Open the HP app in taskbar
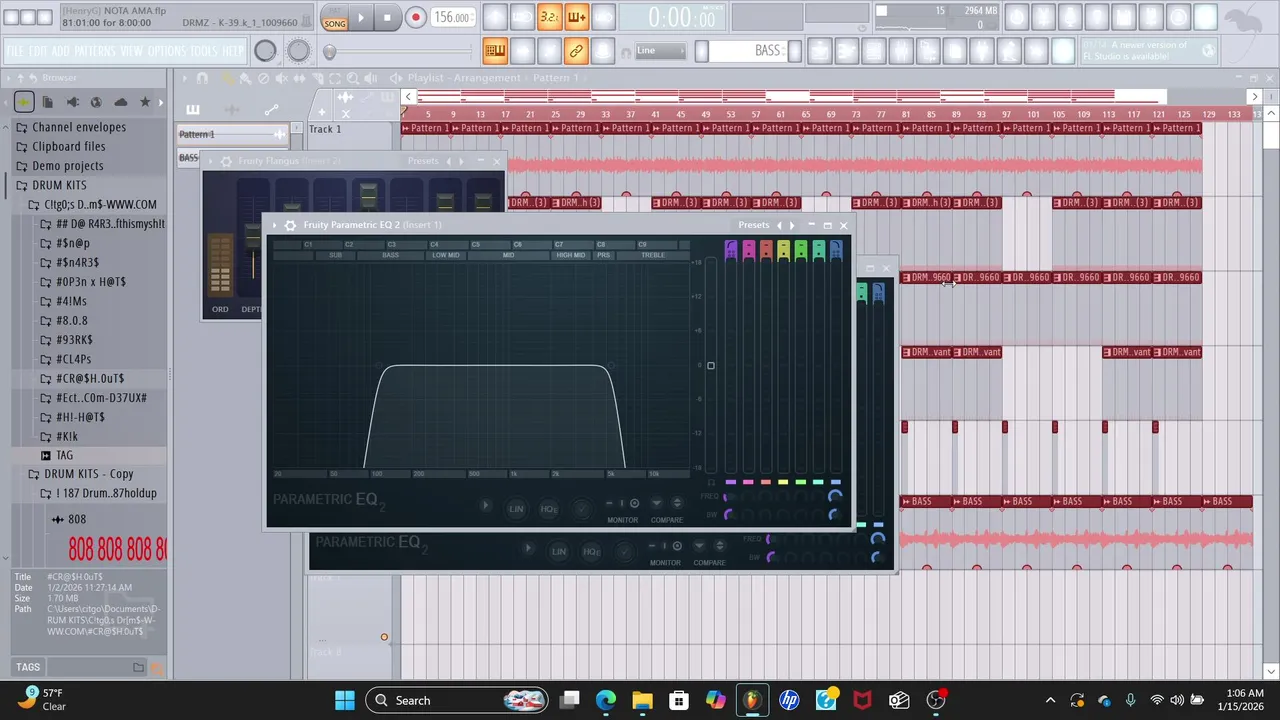 789,700
